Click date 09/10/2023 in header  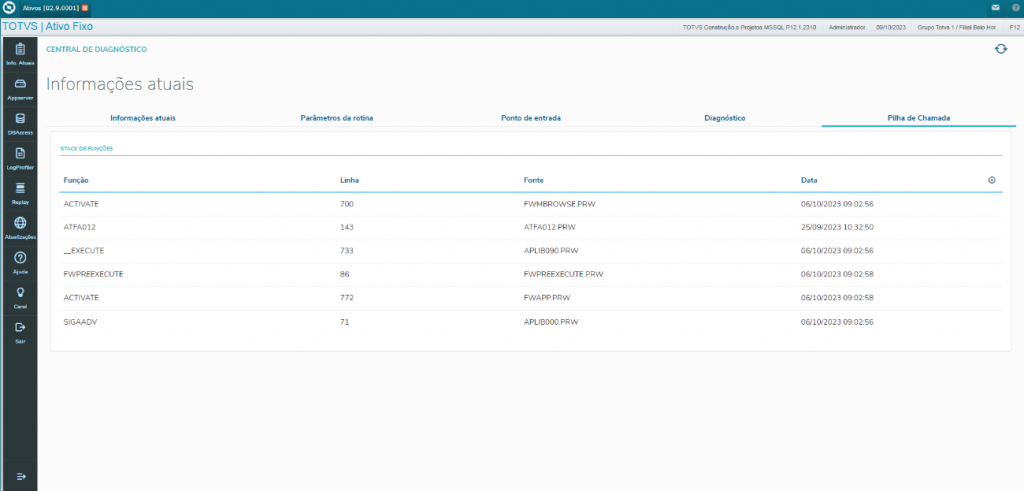pyautogui.click(x=891, y=27)
